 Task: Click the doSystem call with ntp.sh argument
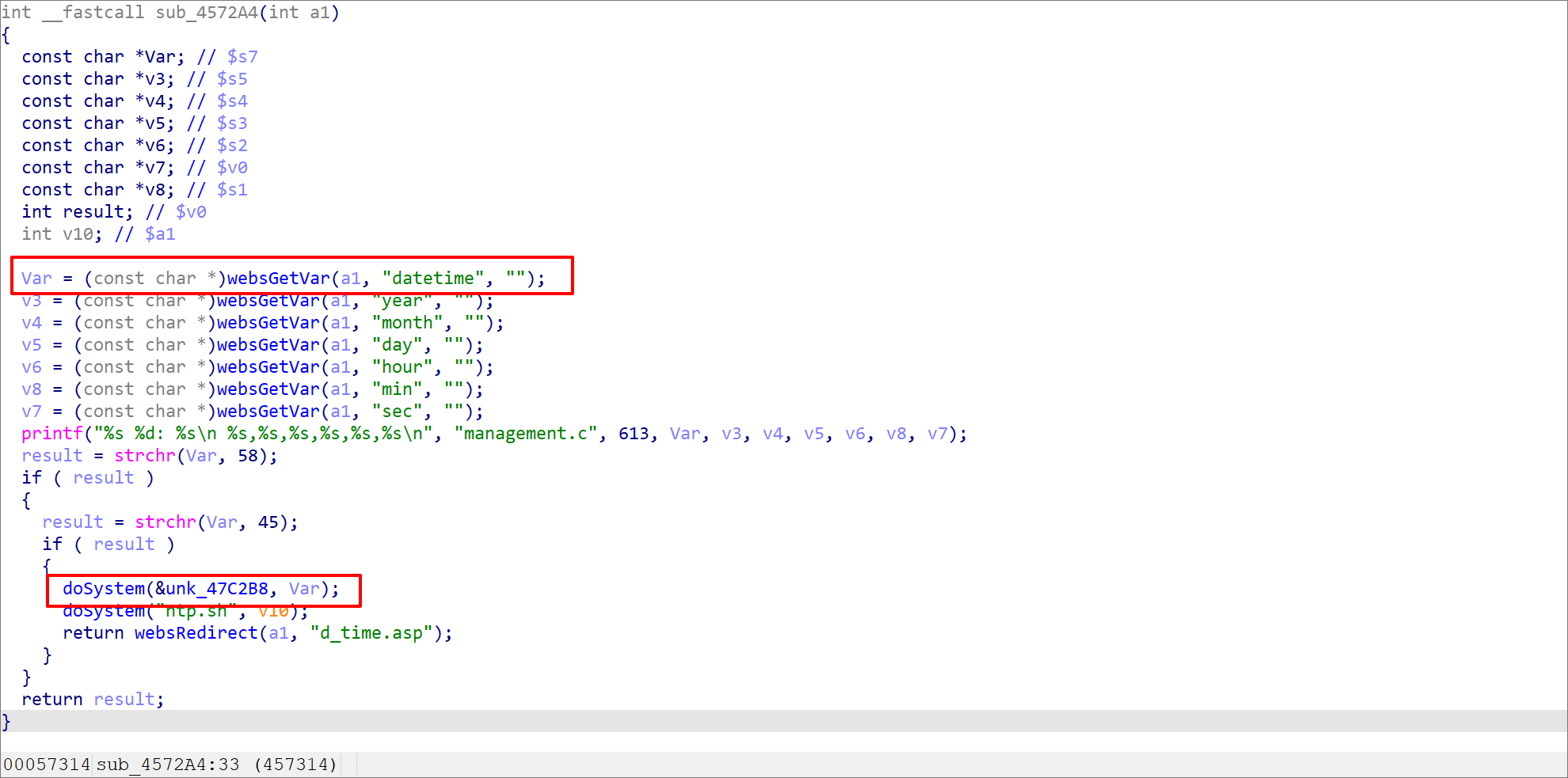tap(185, 611)
